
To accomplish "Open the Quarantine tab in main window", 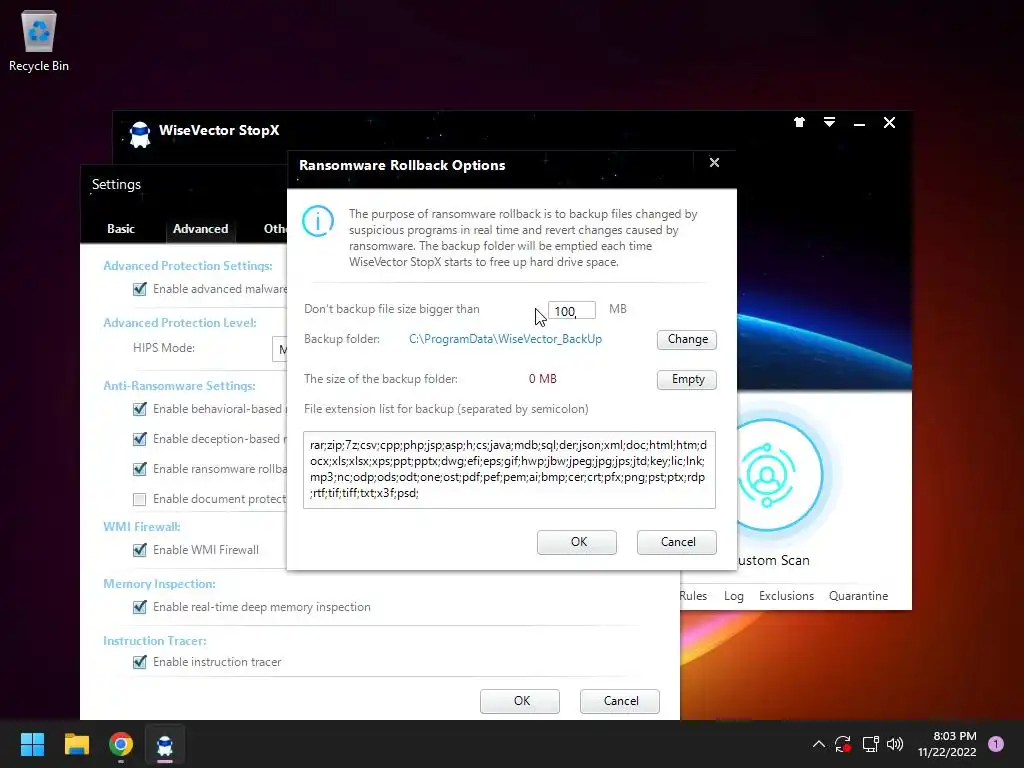I will pos(858,596).
